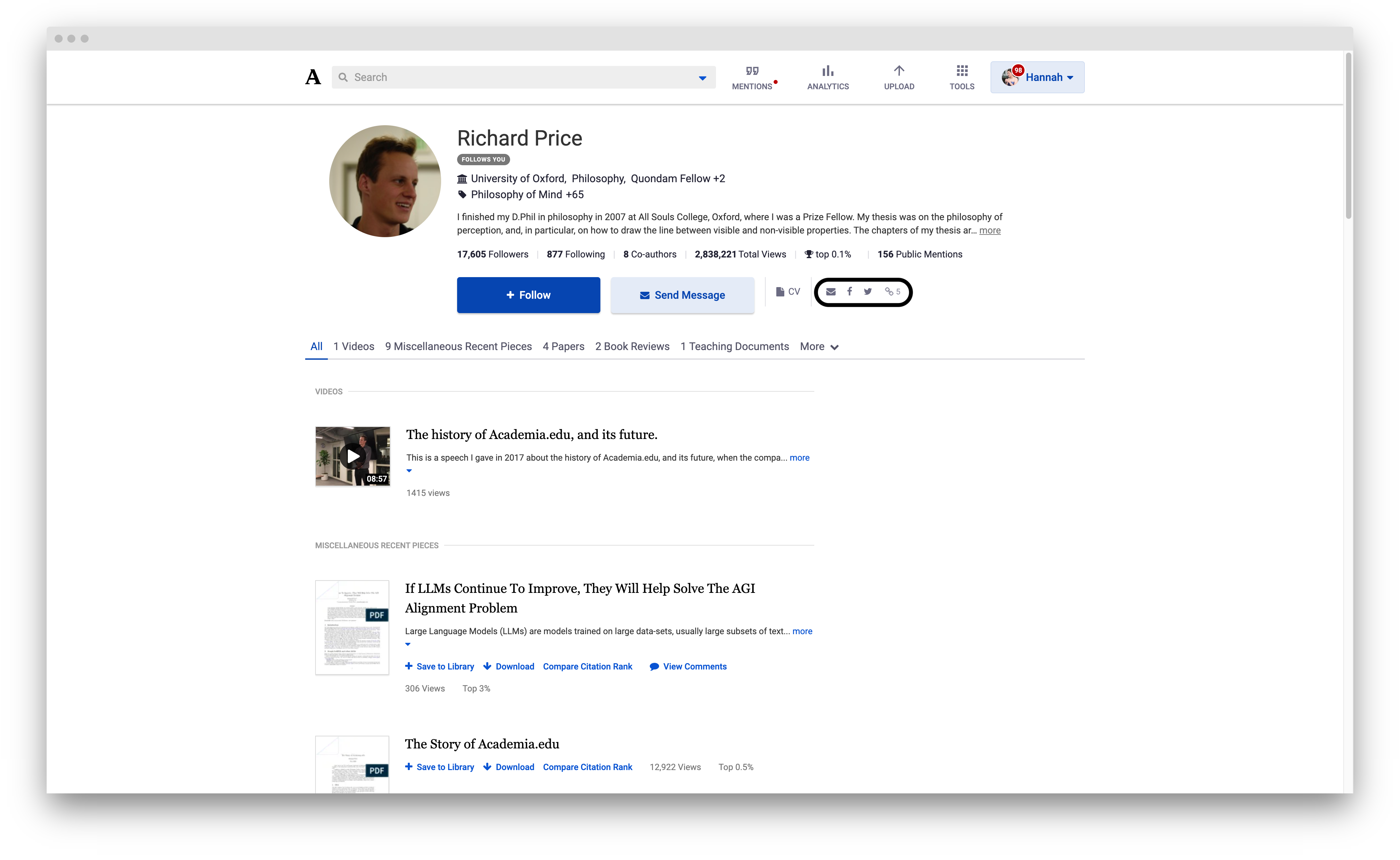Expand the video description arrow

click(409, 471)
